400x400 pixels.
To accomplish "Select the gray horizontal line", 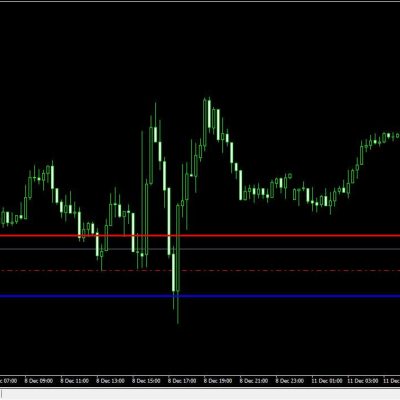I will pos(200,249).
